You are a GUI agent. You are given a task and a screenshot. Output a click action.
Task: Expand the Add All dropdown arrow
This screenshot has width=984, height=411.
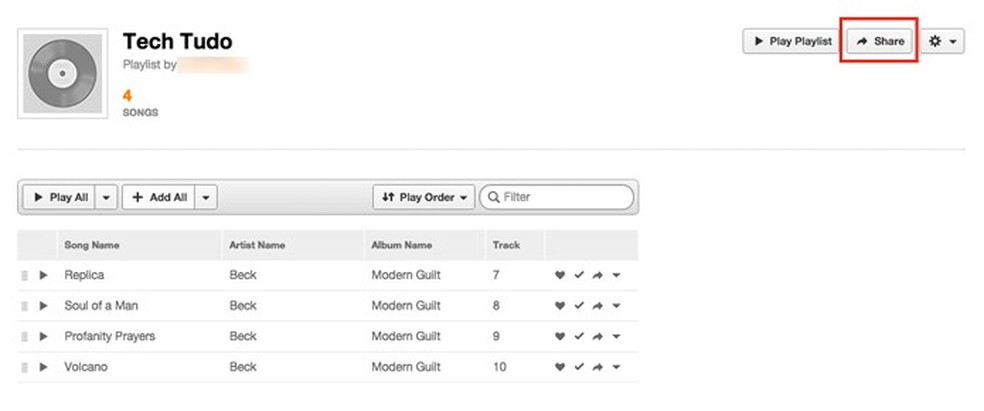pos(206,198)
